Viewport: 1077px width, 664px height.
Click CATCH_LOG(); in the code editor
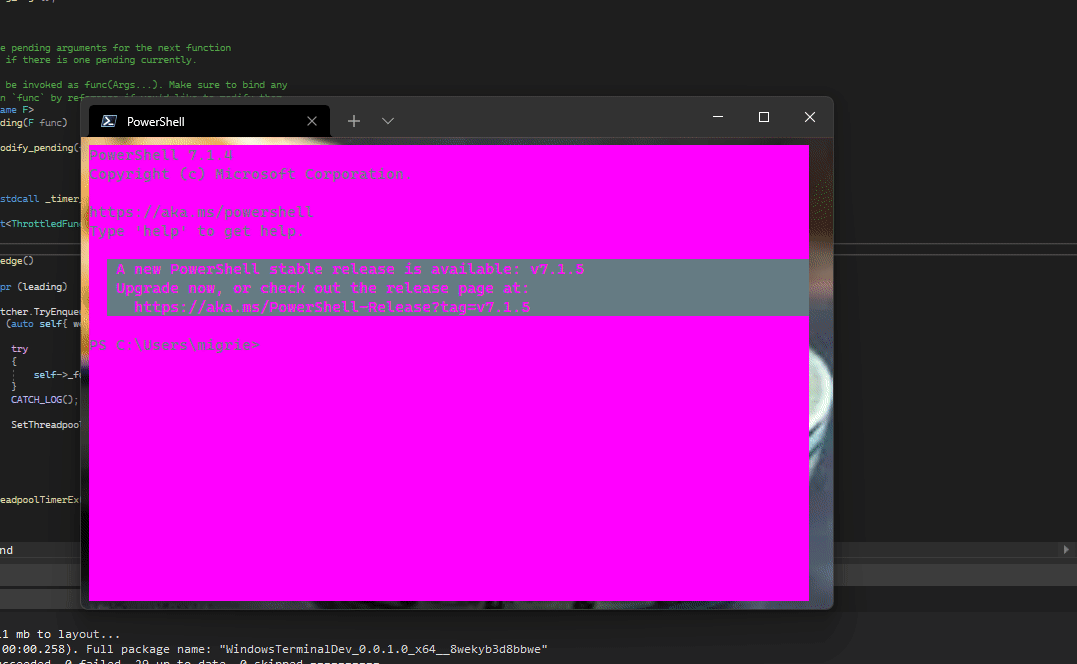[x=45, y=400]
